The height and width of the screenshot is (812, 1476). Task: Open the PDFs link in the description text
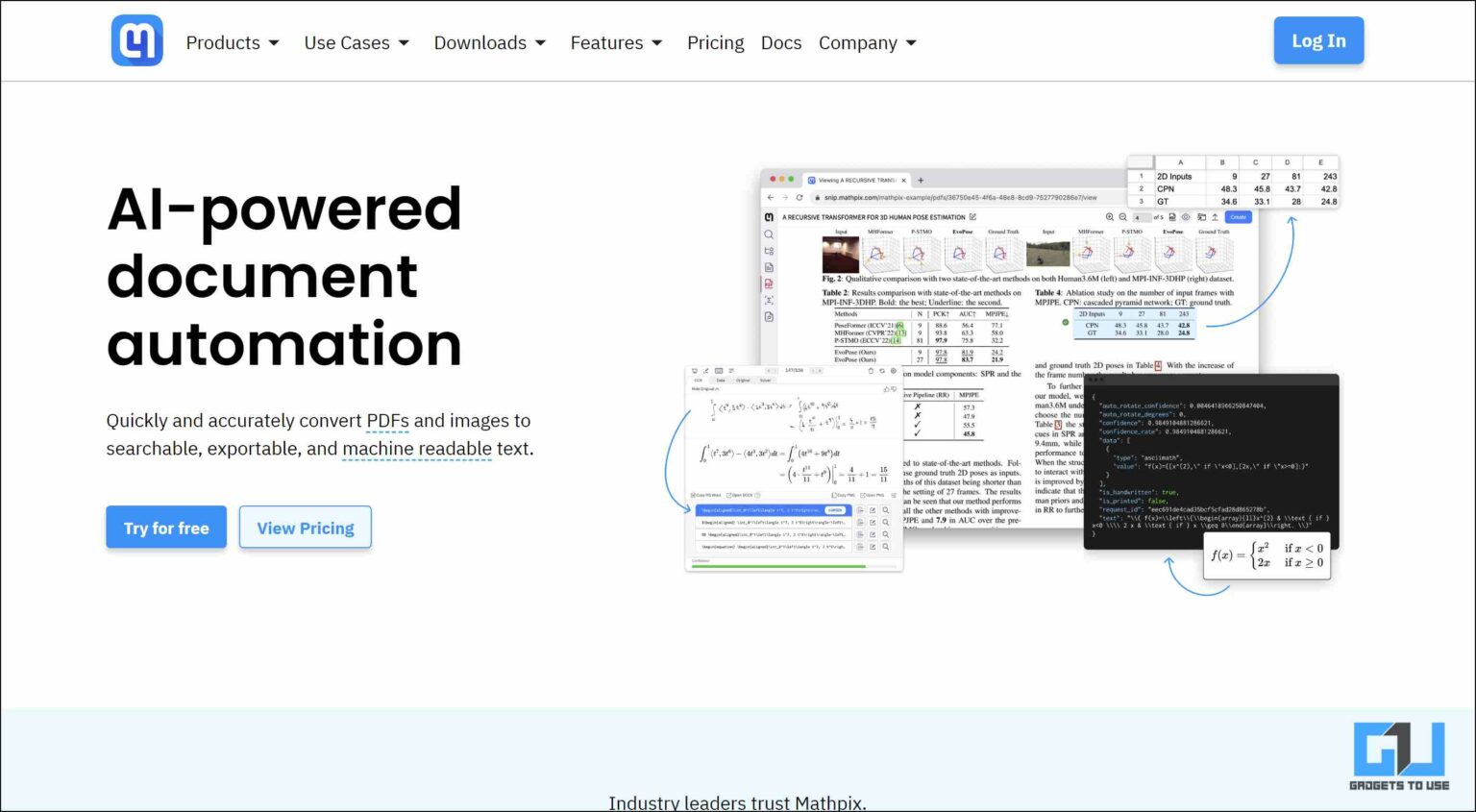tap(386, 421)
